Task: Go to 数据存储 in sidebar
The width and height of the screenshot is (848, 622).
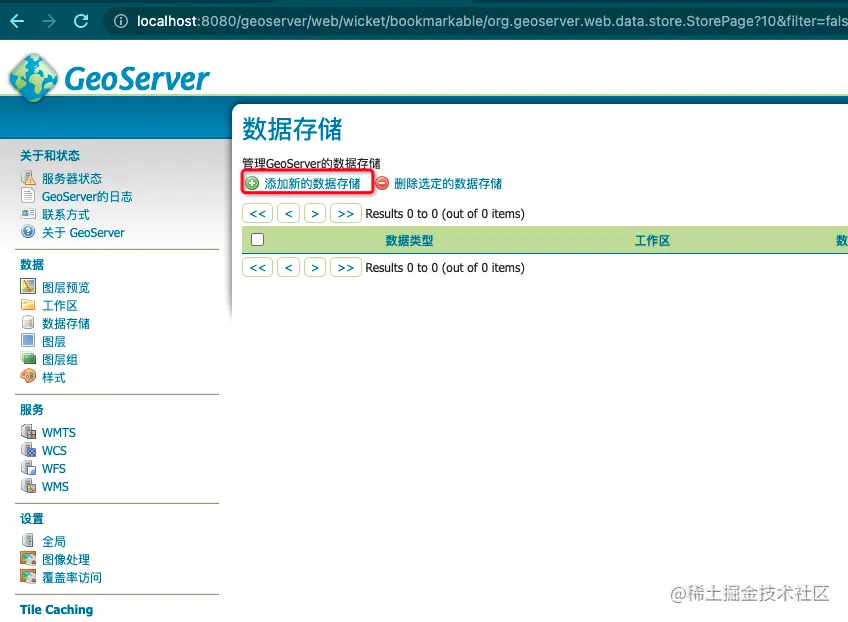Action: tap(66, 323)
